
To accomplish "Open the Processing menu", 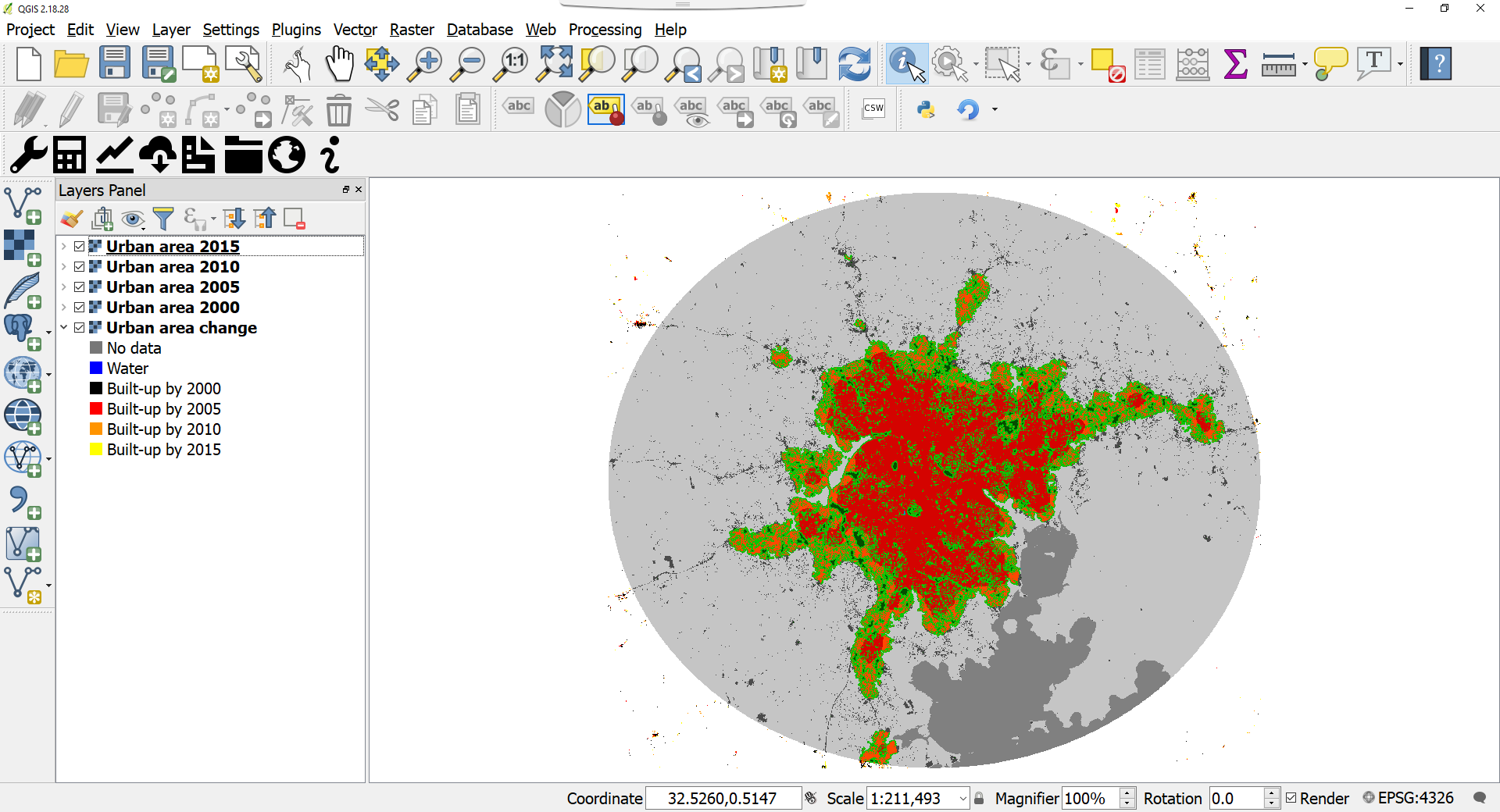I will (605, 30).
